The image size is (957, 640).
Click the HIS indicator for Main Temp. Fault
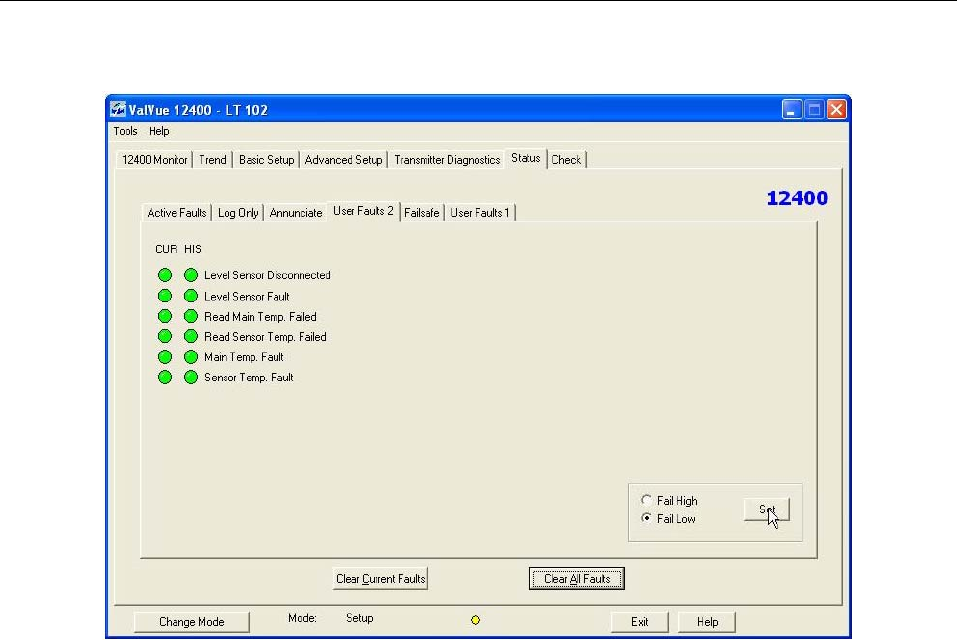pyautogui.click(x=191, y=357)
